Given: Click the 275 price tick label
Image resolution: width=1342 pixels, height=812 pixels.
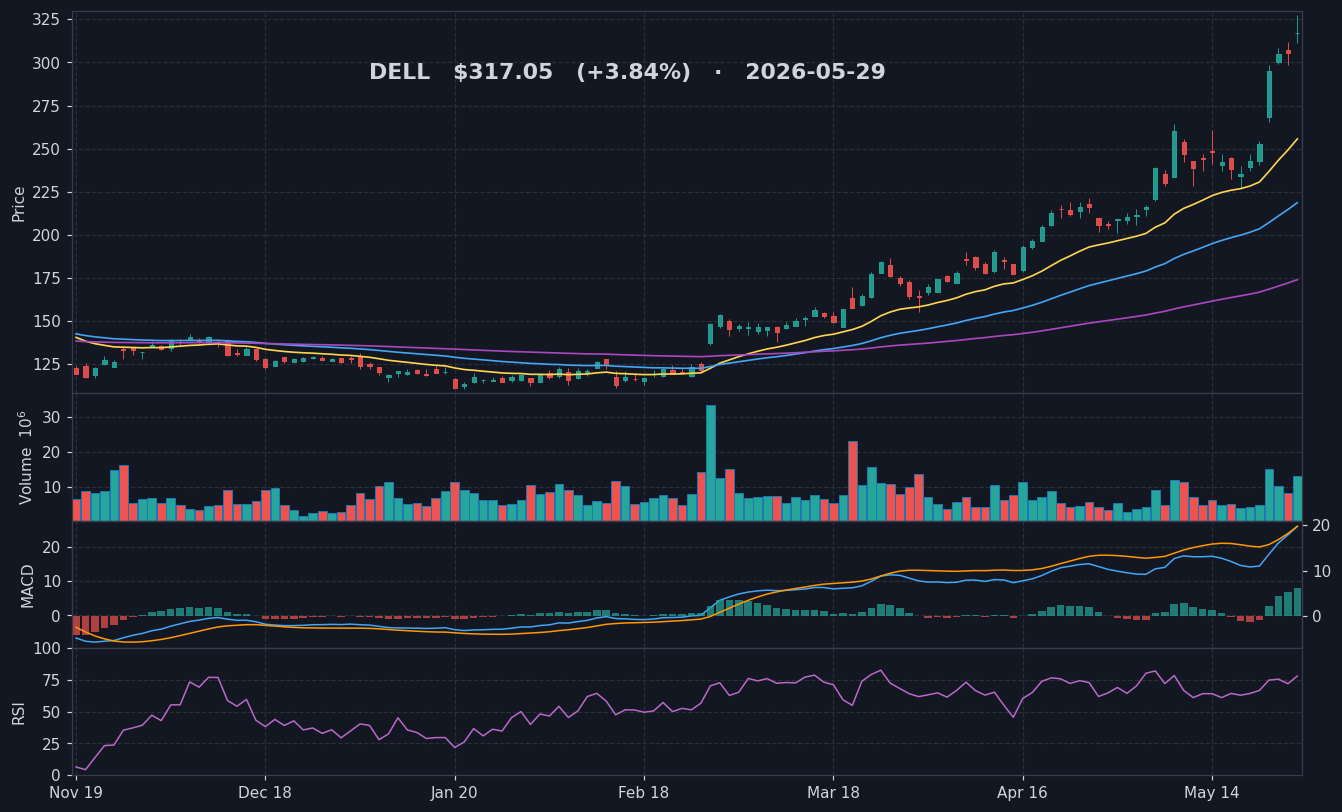Looking at the screenshot, I should pos(46,106).
